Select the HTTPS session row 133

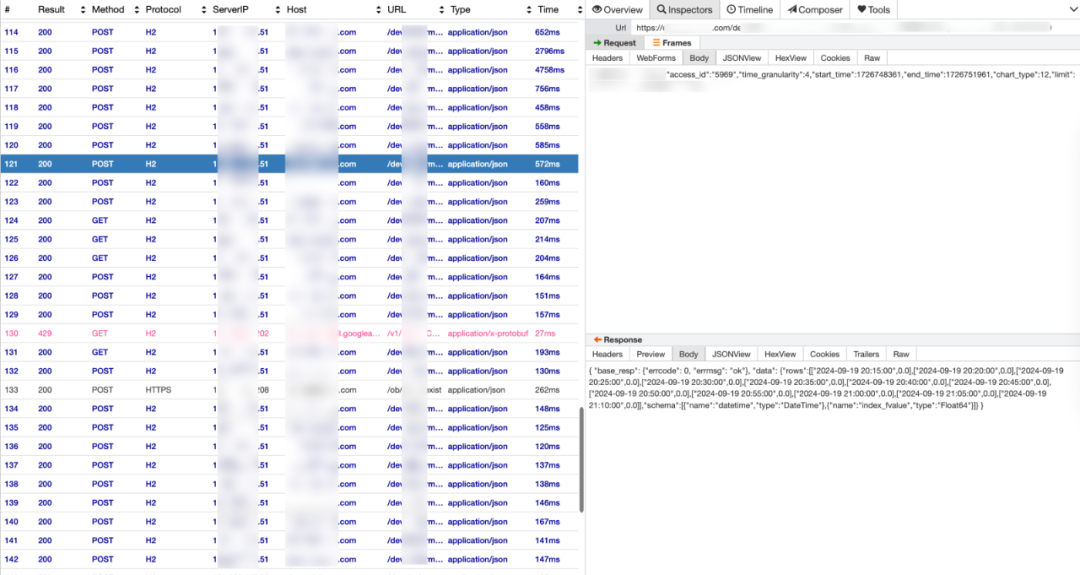click(x=289, y=390)
